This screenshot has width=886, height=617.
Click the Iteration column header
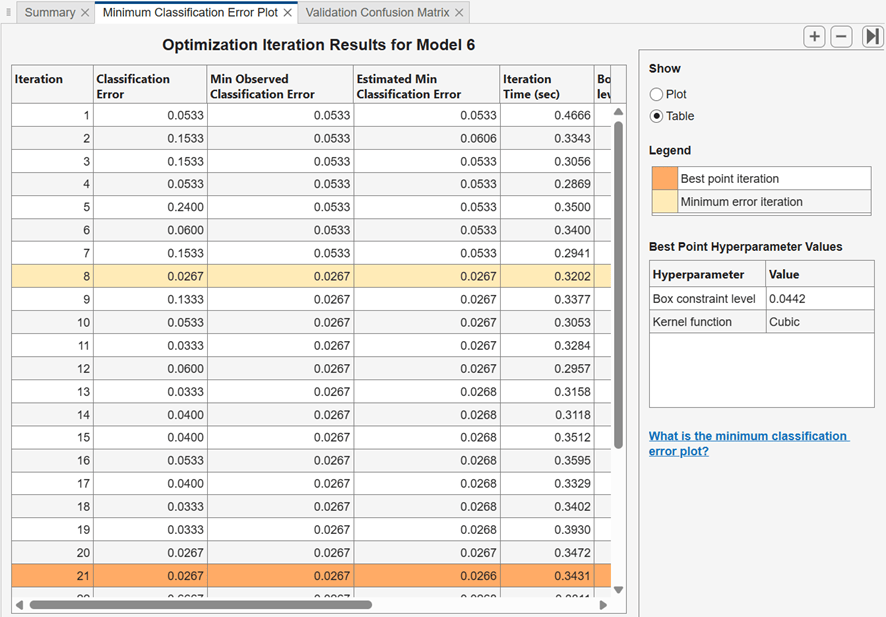pyautogui.click(x=53, y=85)
